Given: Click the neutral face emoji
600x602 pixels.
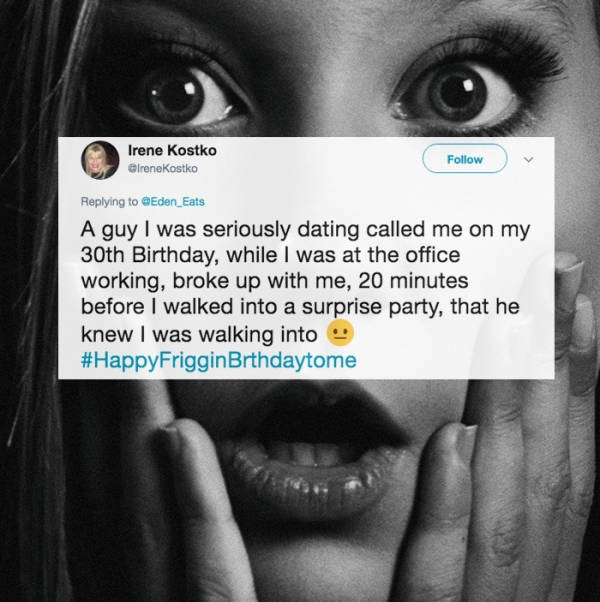Looking at the screenshot, I should (340, 333).
